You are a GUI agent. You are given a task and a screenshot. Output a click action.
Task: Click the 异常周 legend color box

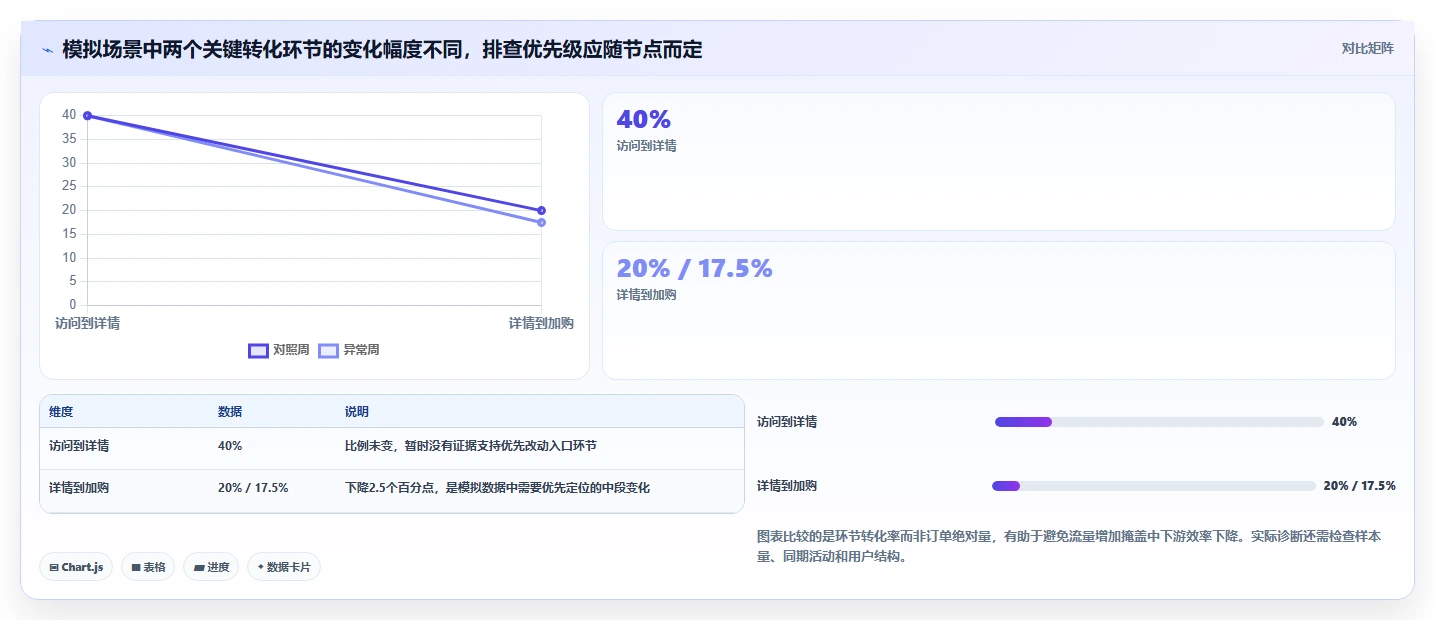click(x=328, y=350)
